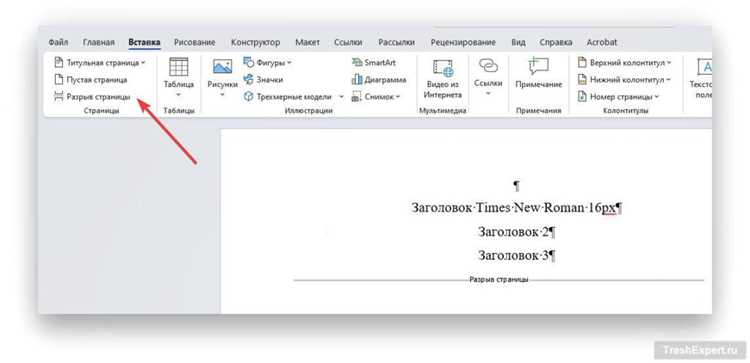Go to the Ссылки ribbon tab
Screen dimensions: 750x363
click(x=348, y=42)
